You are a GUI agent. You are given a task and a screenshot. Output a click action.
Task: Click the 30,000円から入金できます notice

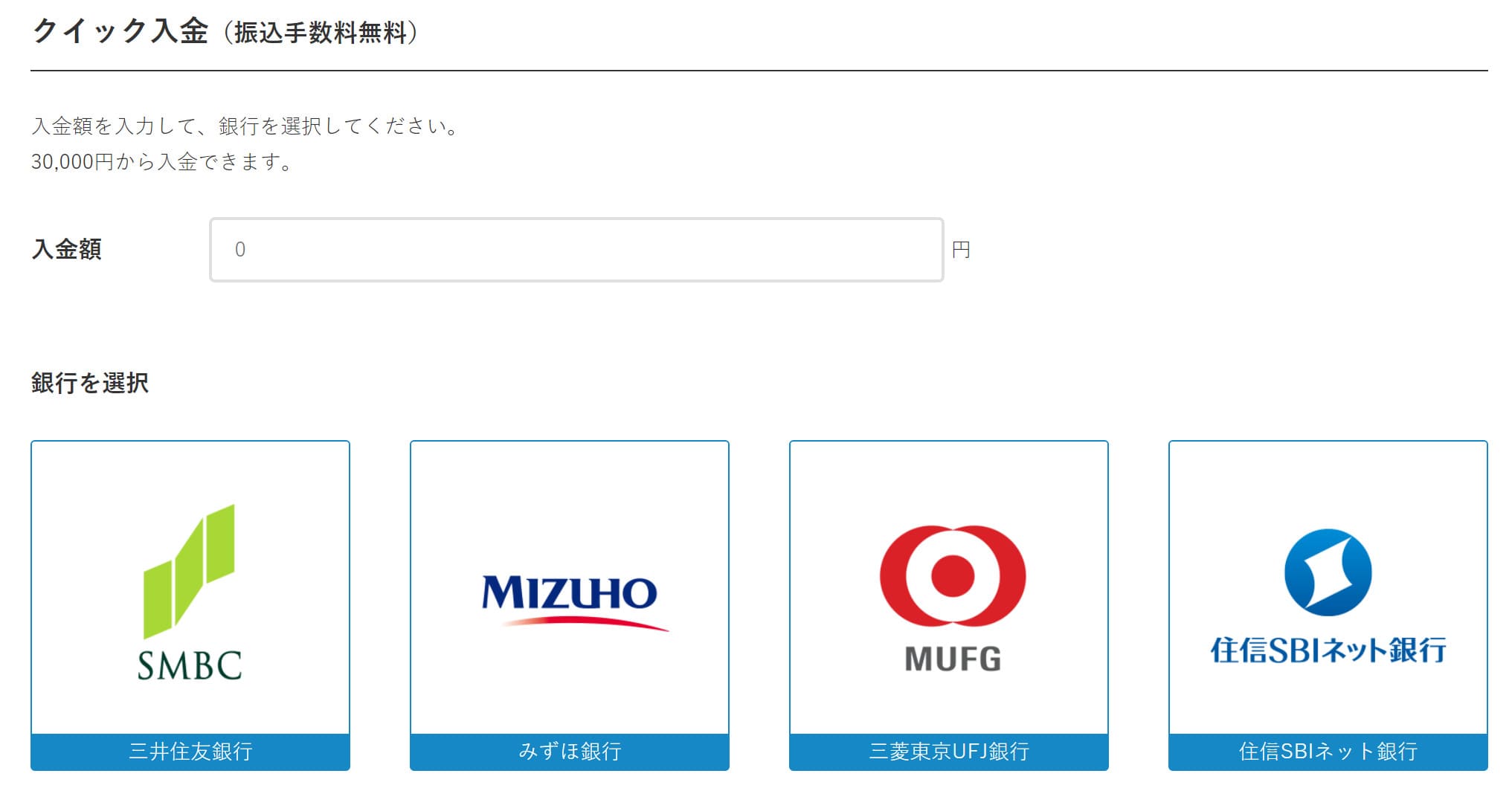pos(162,161)
